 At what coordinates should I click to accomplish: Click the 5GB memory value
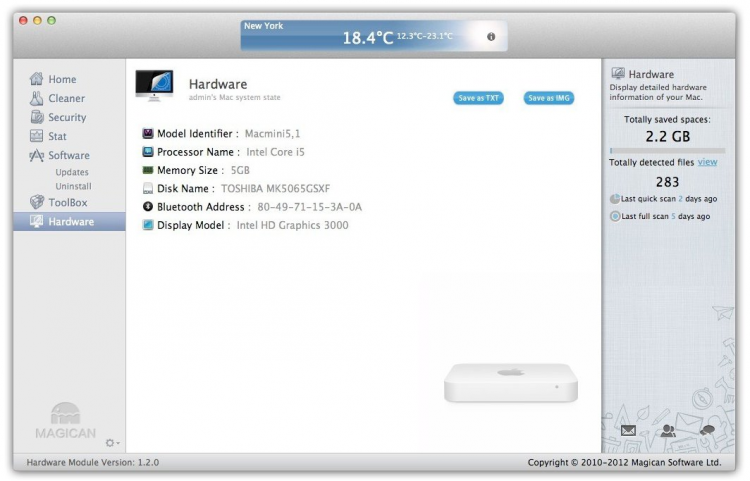point(240,170)
